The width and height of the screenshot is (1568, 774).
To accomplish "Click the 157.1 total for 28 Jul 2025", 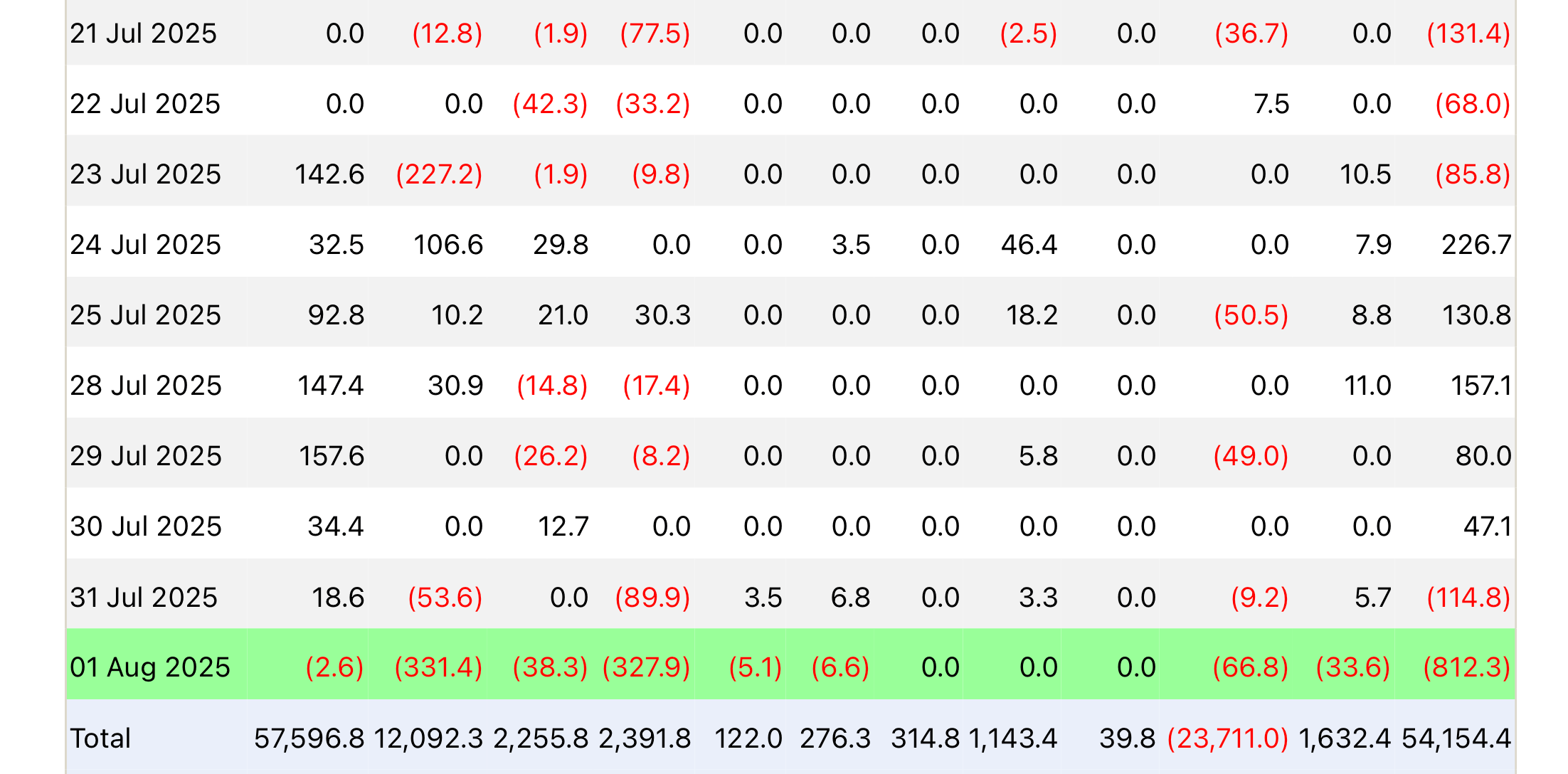I will (1480, 386).
